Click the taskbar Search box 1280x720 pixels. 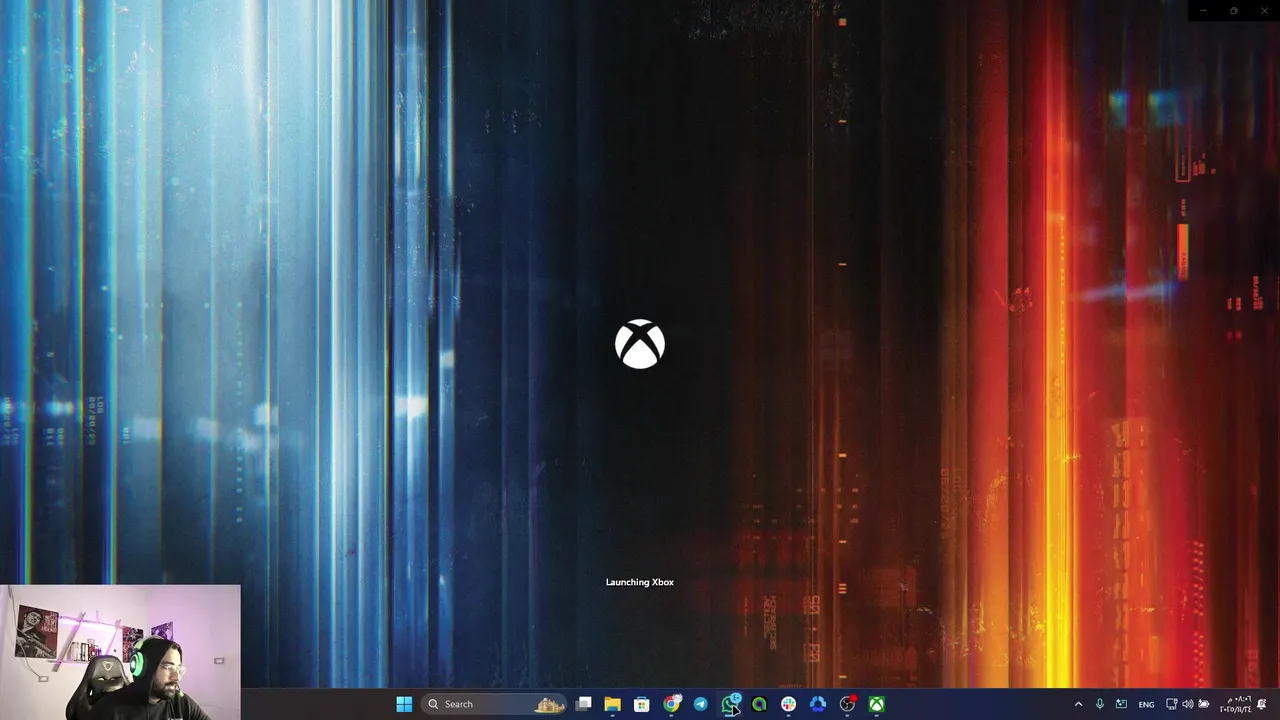point(495,704)
